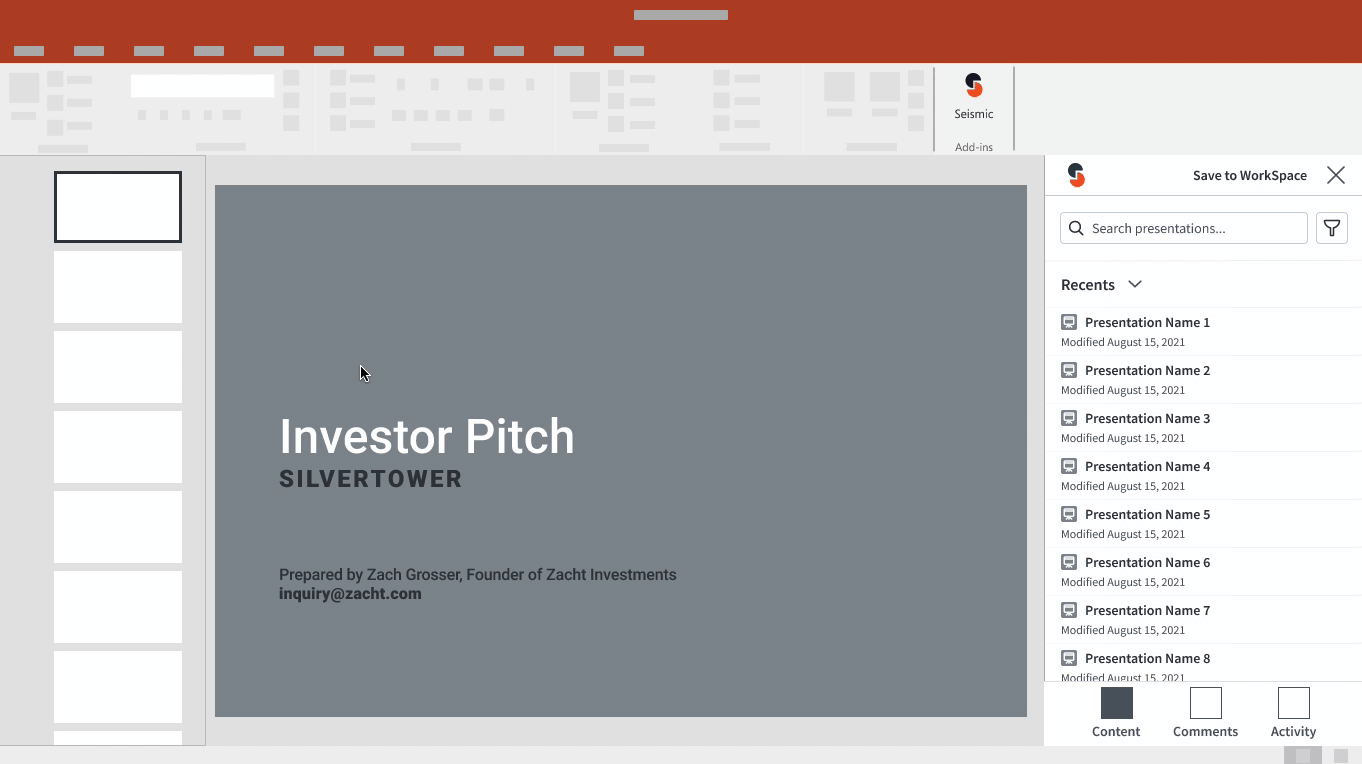Switch to the Activity tab

[x=1293, y=713]
